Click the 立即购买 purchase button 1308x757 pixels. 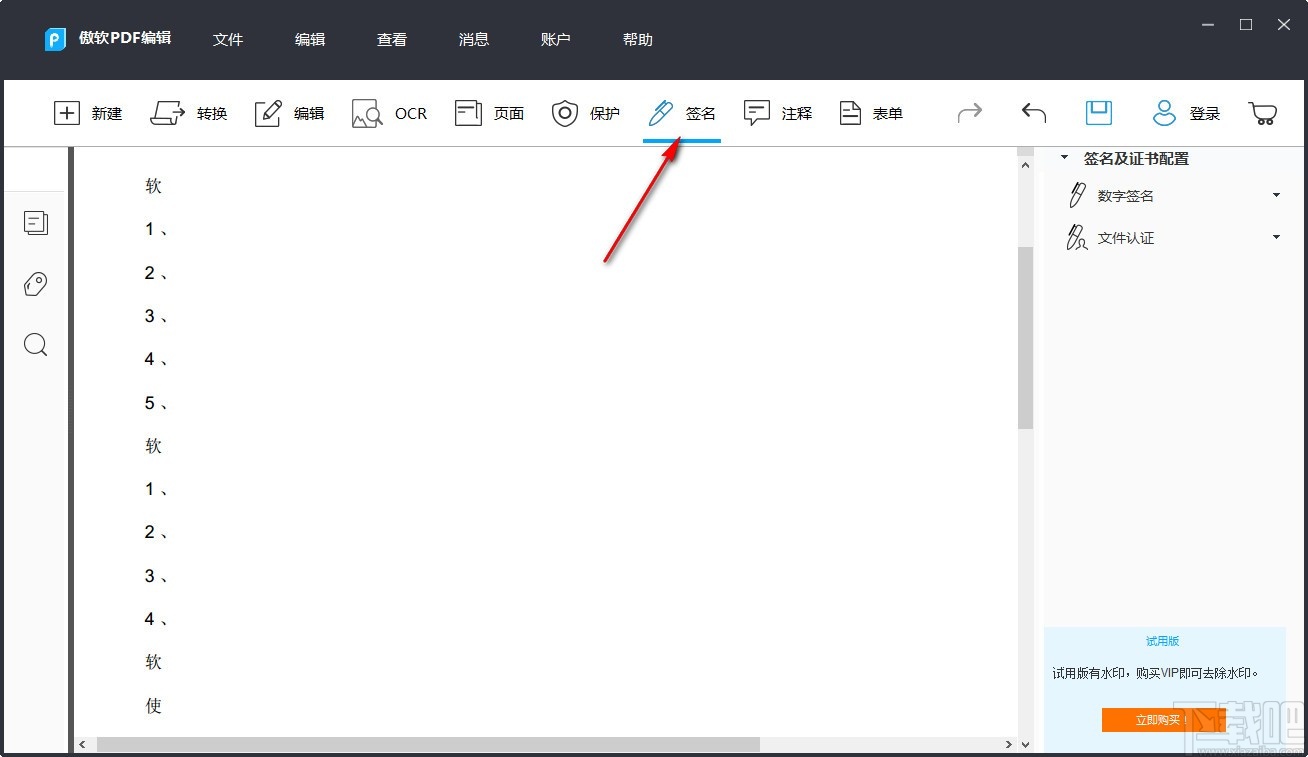click(1163, 719)
